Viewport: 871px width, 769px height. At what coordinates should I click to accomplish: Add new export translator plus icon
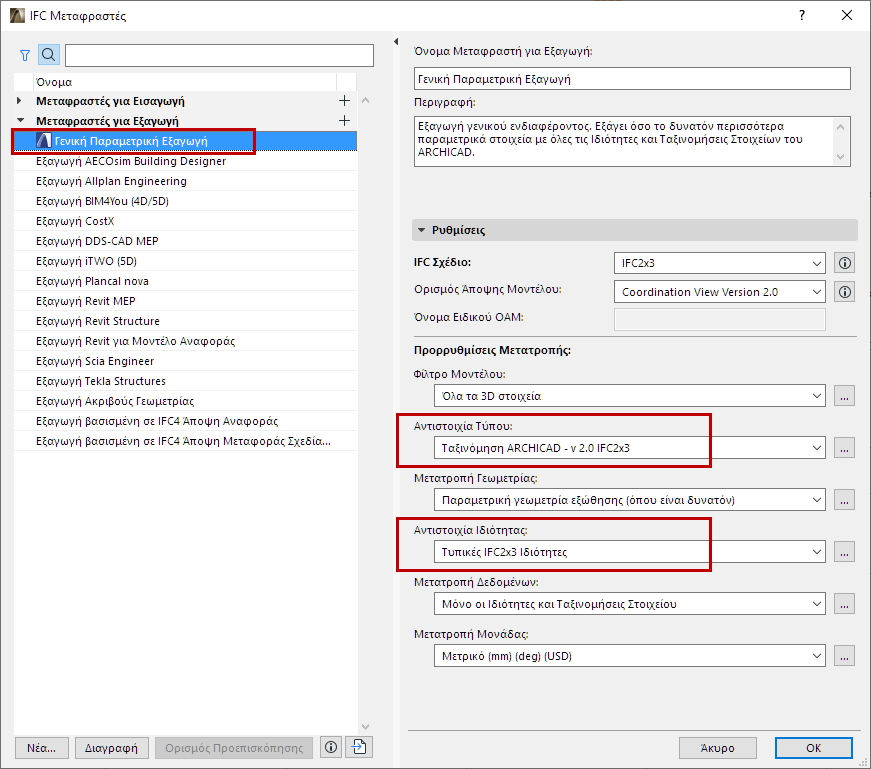[344, 121]
